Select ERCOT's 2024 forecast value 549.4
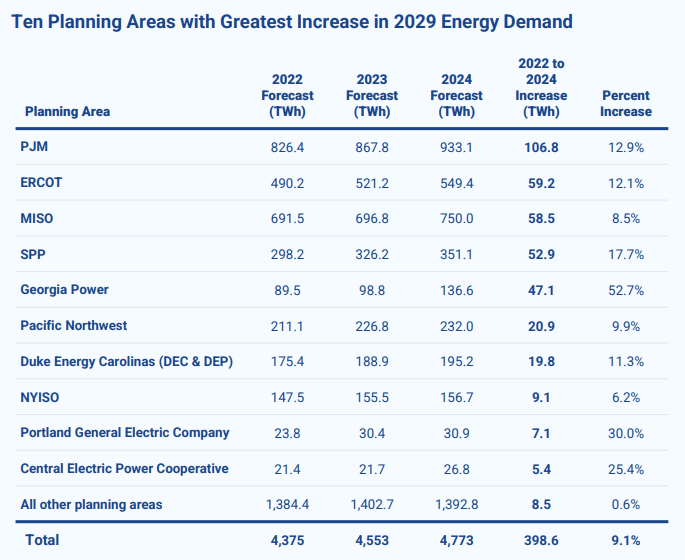The image size is (685, 560). pyautogui.click(x=457, y=183)
